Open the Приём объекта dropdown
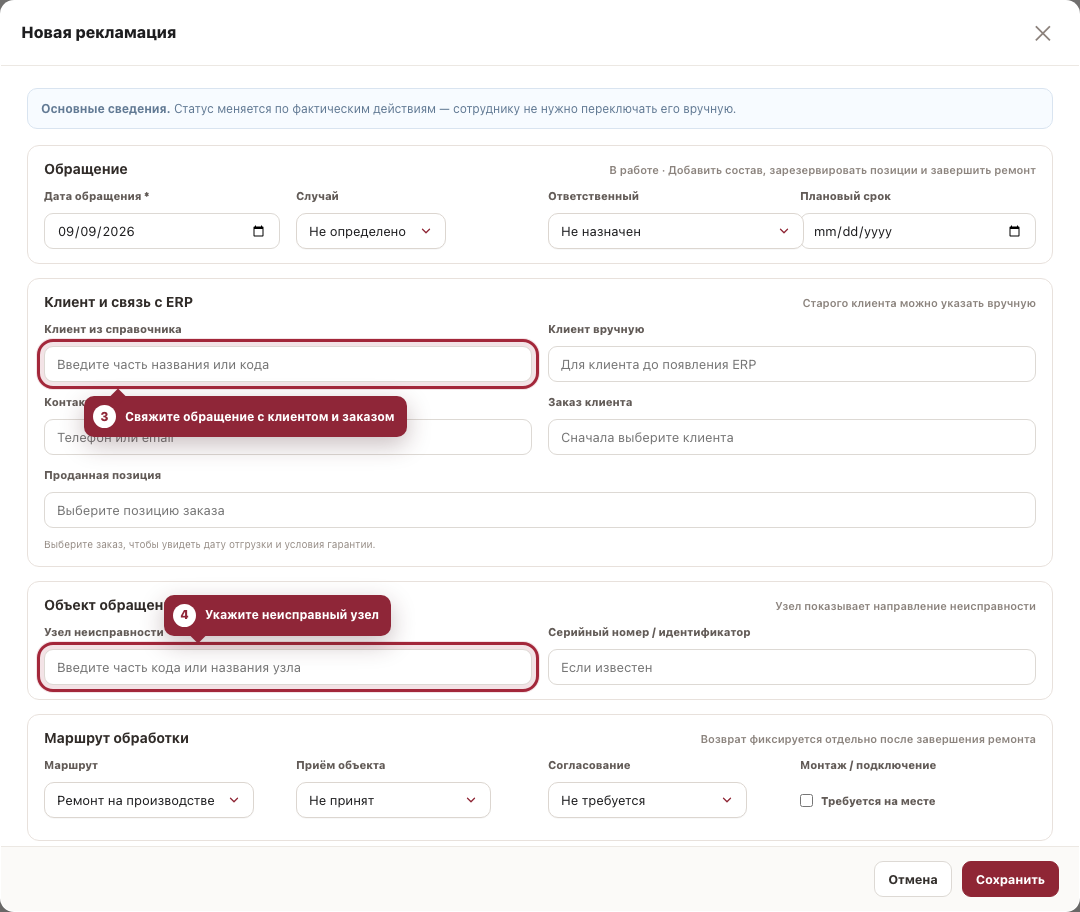1080x912 pixels. tap(393, 800)
